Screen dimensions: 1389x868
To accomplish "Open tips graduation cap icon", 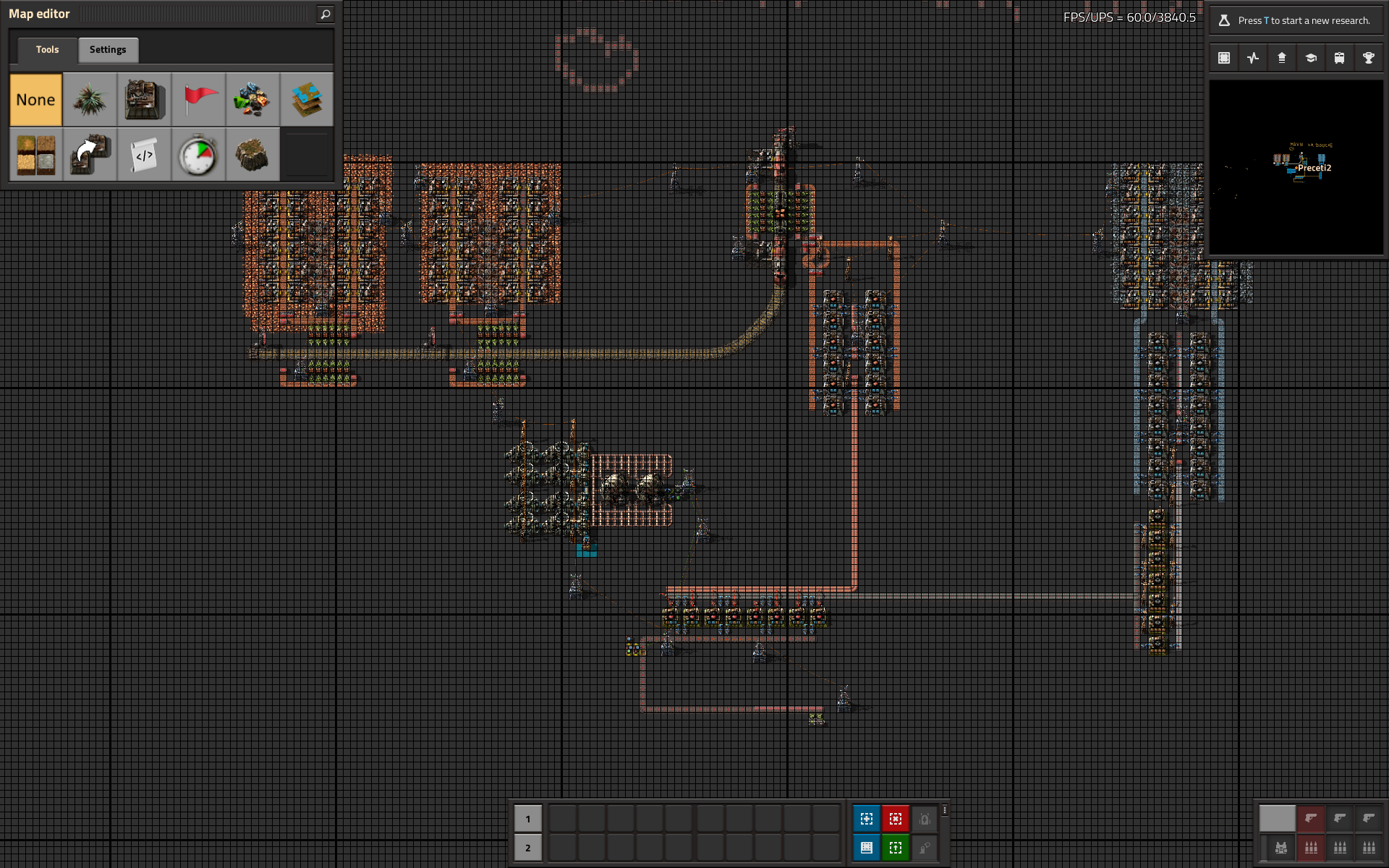I will 1311,58.
